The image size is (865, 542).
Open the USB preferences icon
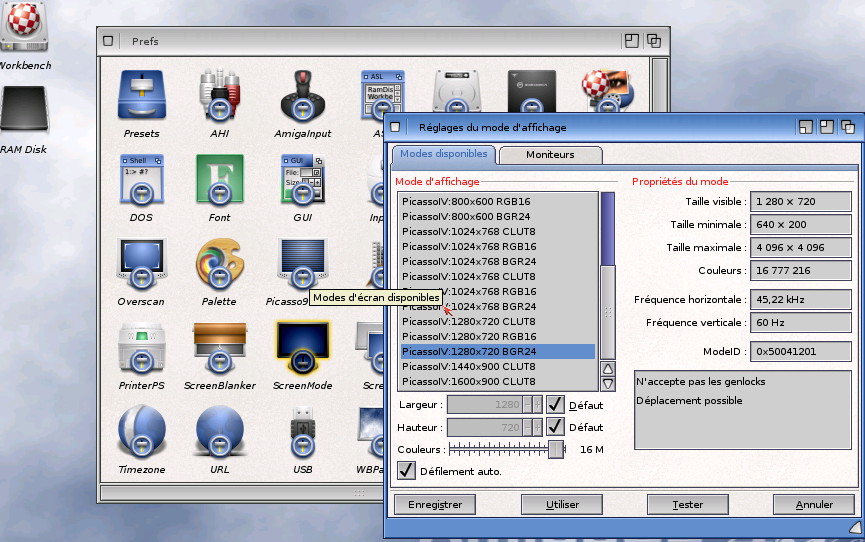(302, 431)
